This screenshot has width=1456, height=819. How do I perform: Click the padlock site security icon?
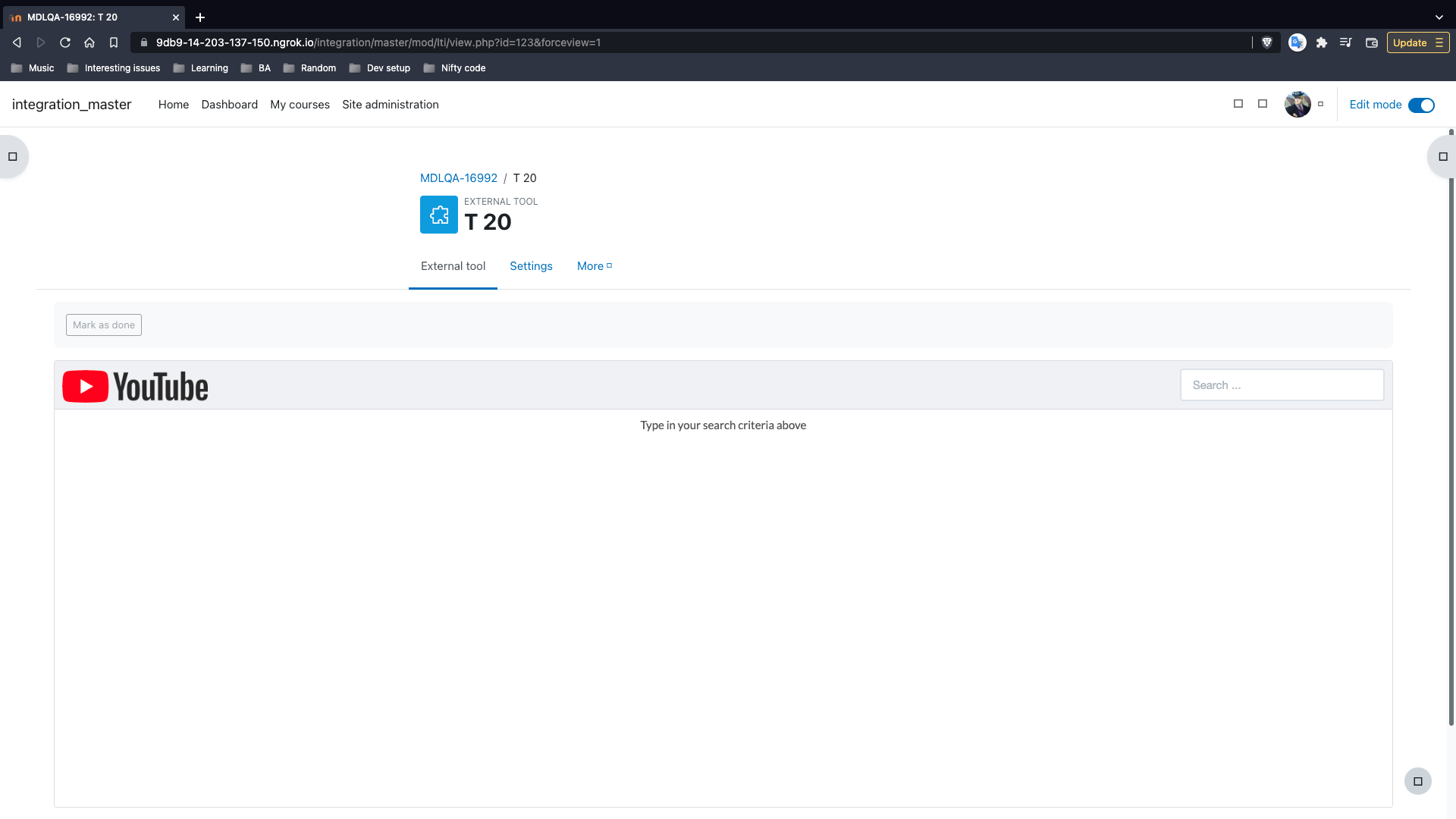coord(144,42)
